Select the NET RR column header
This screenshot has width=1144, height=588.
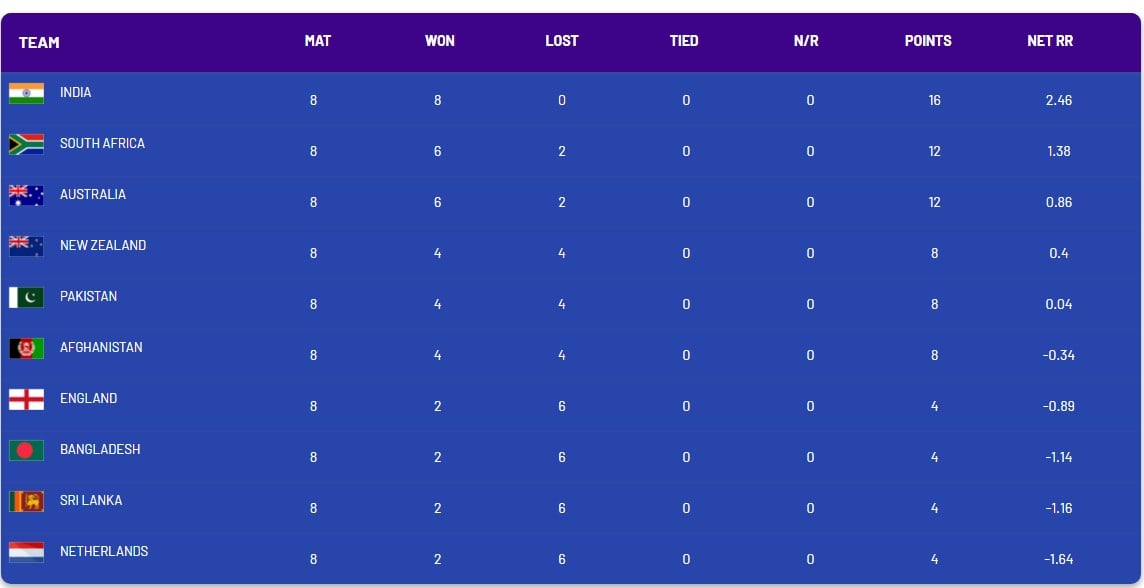[x=1050, y=41]
